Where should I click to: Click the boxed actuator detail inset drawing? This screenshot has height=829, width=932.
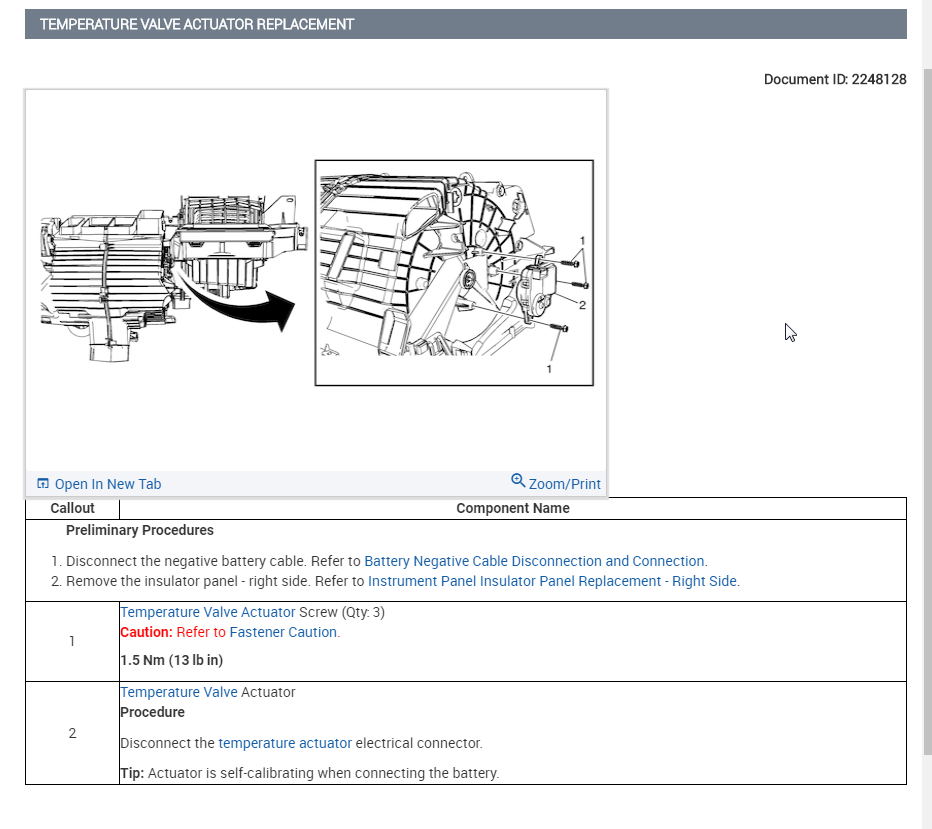click(x=454, y=273)
